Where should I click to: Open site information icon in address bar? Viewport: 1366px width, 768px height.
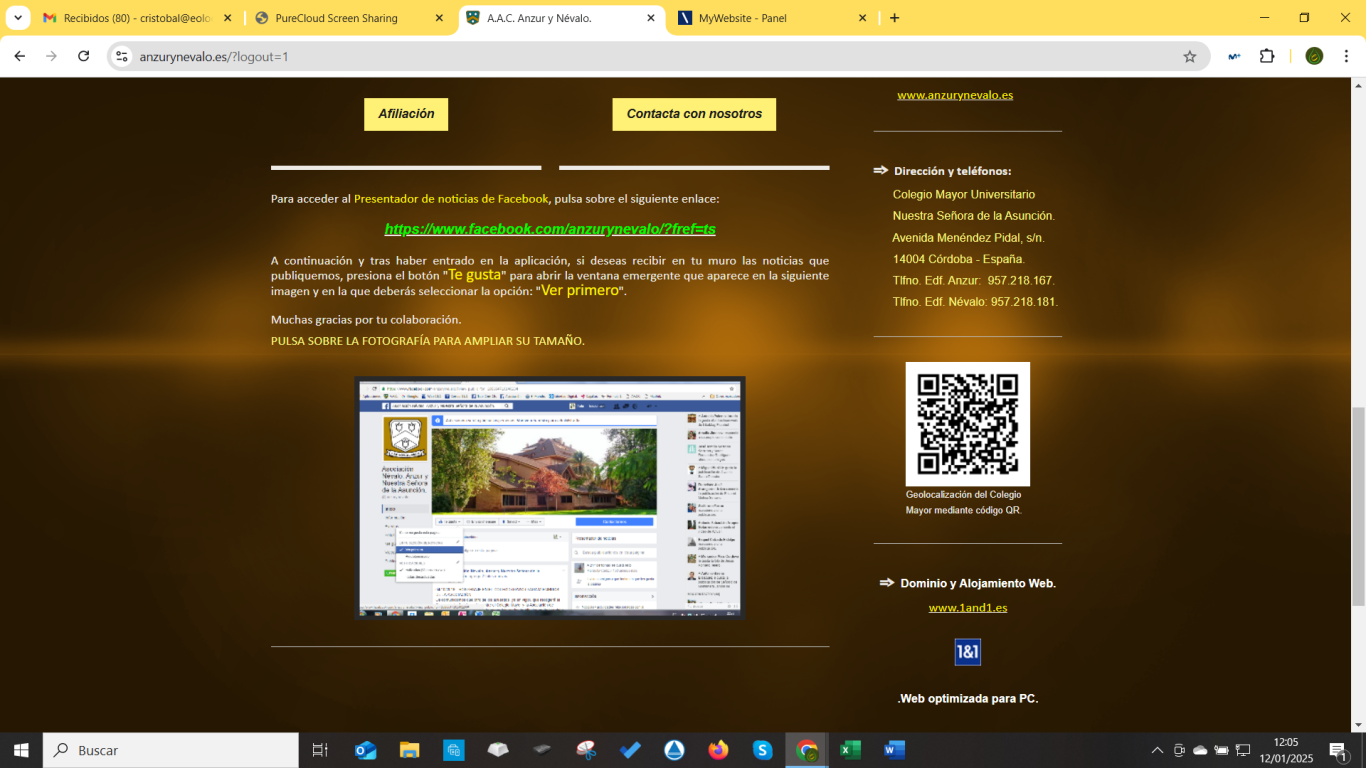pos(121,56)
